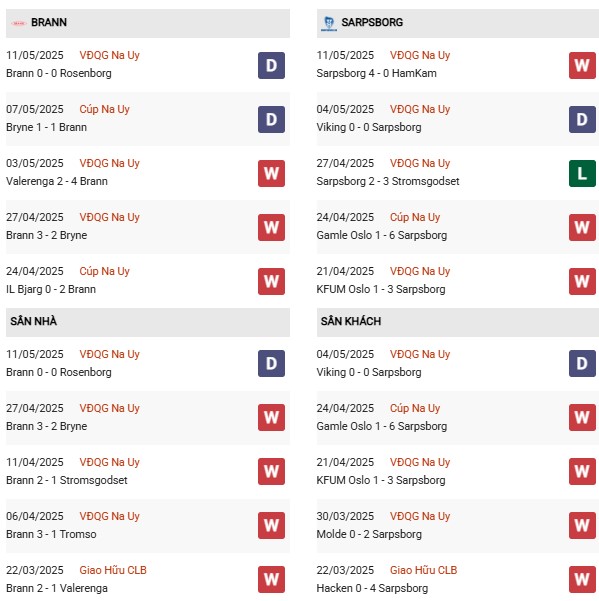Image resolution: width=599 pixels, height=601 pixels.
Task: Open Cúp Na Uy link for Bryne 1-1 Brann
Action: 104,109
